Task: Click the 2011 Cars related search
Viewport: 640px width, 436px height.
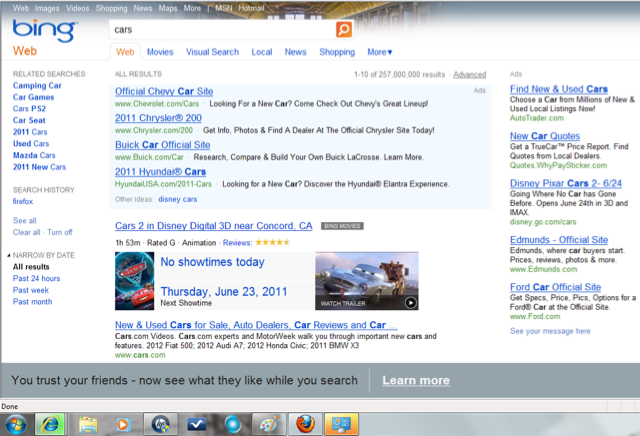Action: (x=30, y=132)
